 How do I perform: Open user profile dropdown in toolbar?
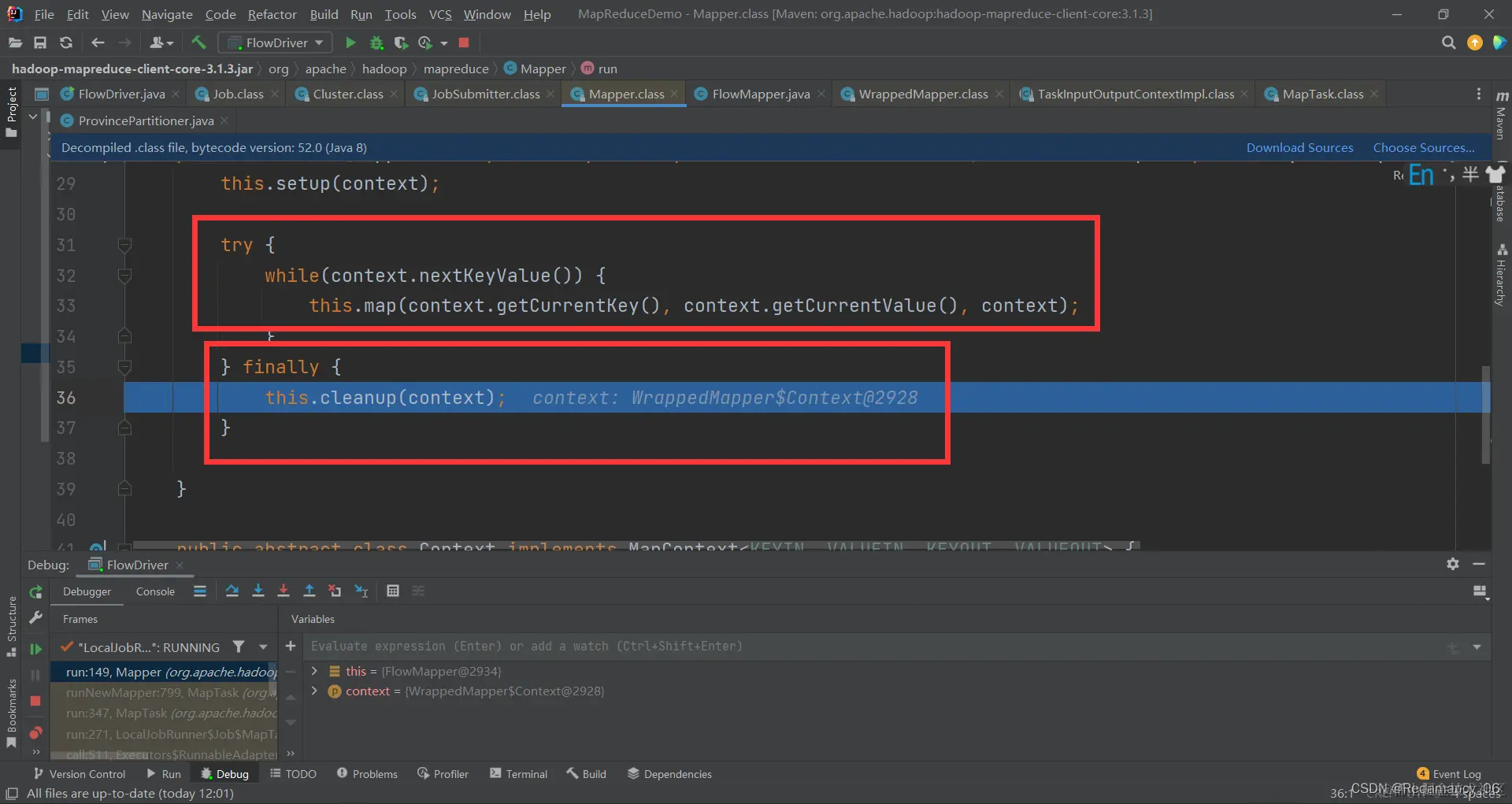(161, 43)
